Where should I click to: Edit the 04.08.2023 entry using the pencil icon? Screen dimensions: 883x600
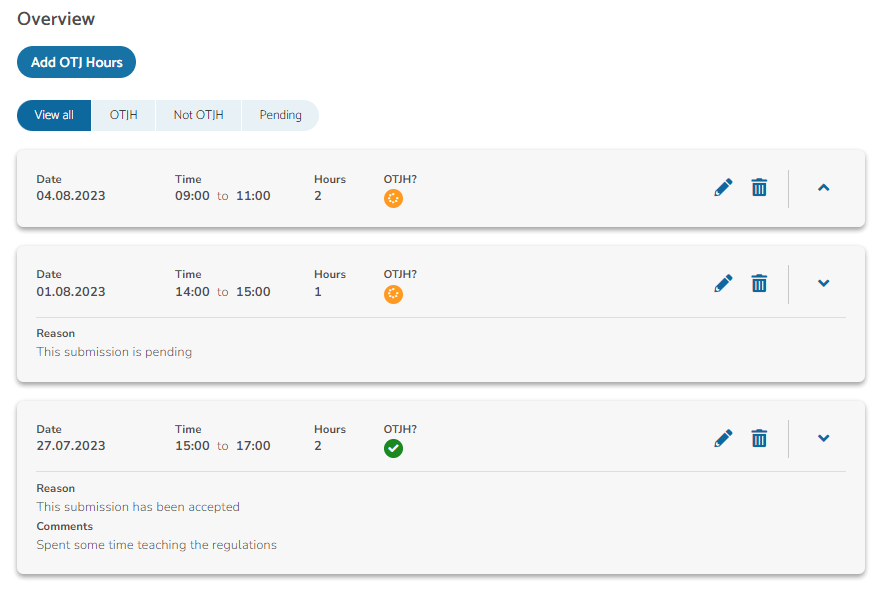coord(723,187)
